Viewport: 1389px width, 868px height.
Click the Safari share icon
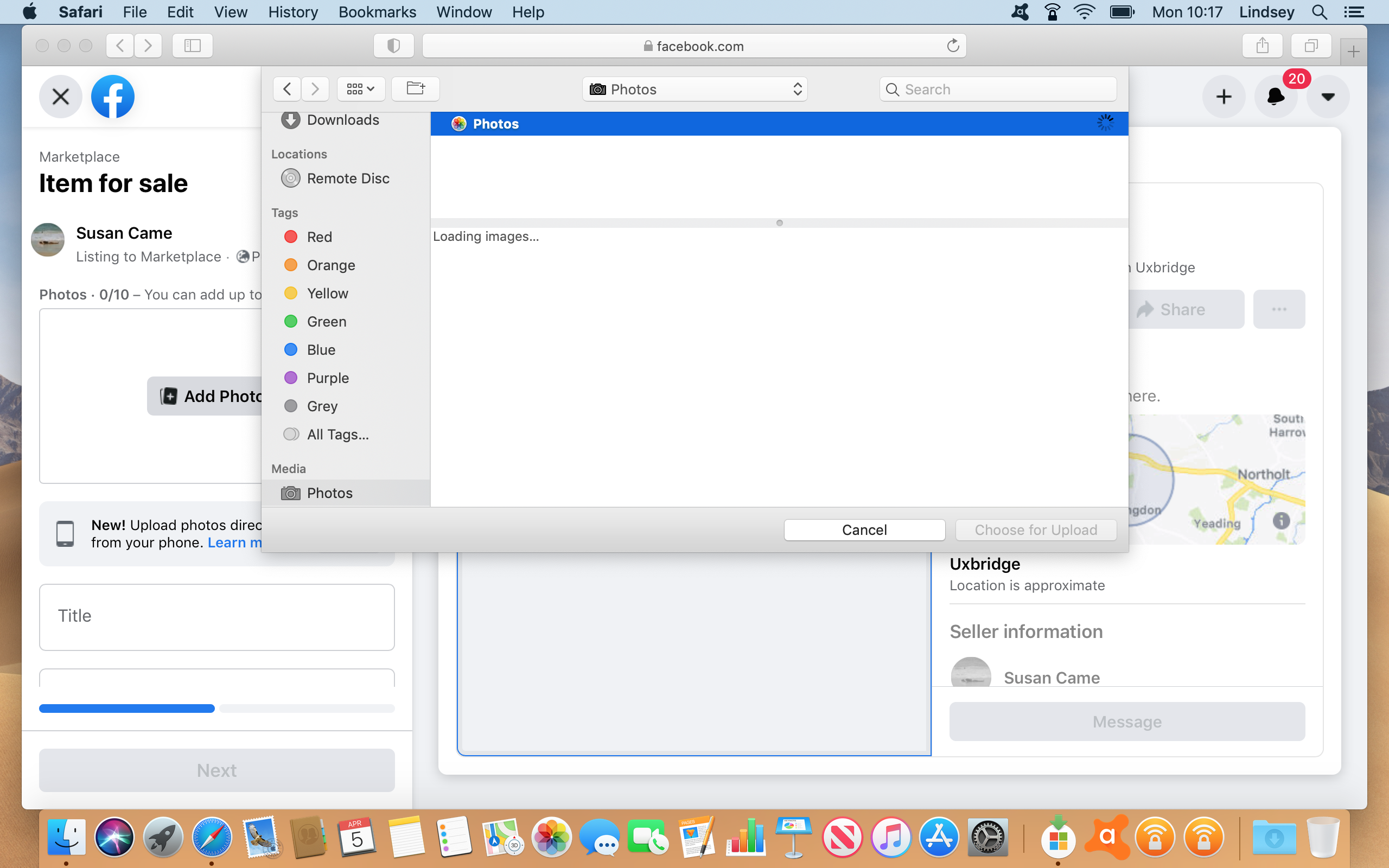[x=1261, y=46]
